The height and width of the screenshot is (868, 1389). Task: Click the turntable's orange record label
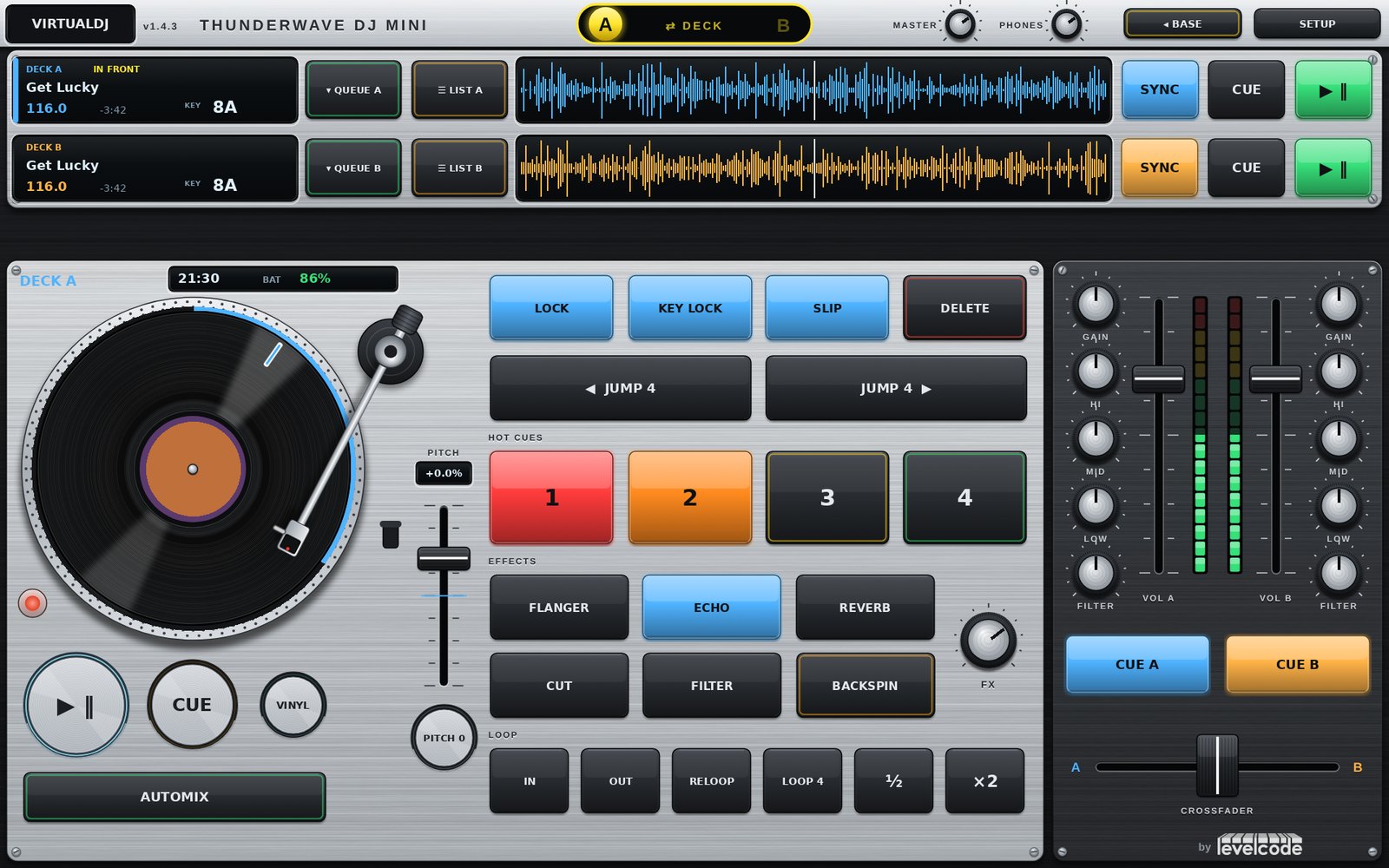click(x=193, y=469)
